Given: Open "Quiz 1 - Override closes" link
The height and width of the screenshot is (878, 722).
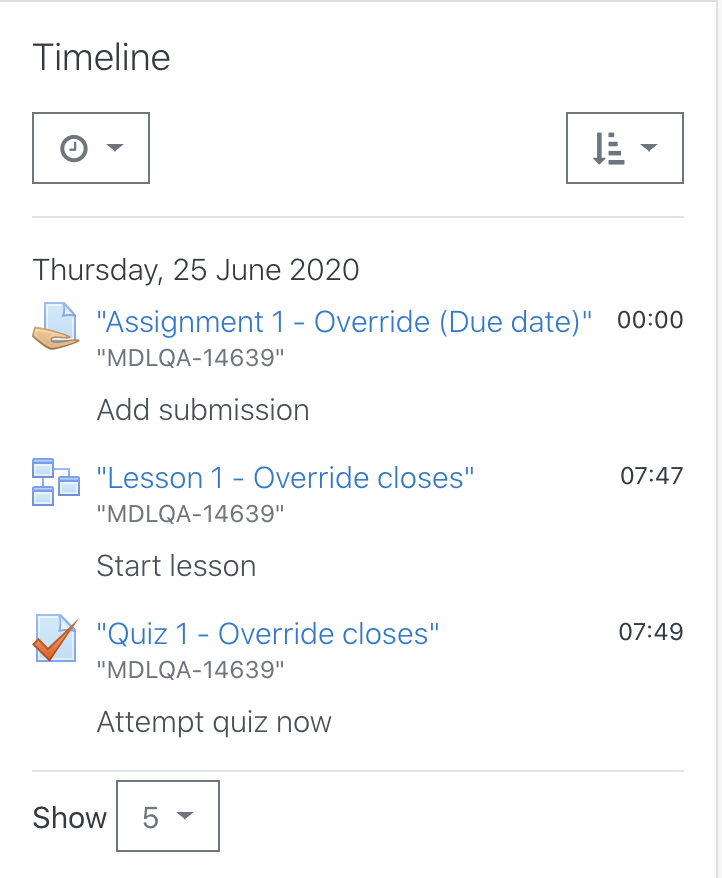Looking at the screenshot, I should pyautogui.click(x=268, y=634).
